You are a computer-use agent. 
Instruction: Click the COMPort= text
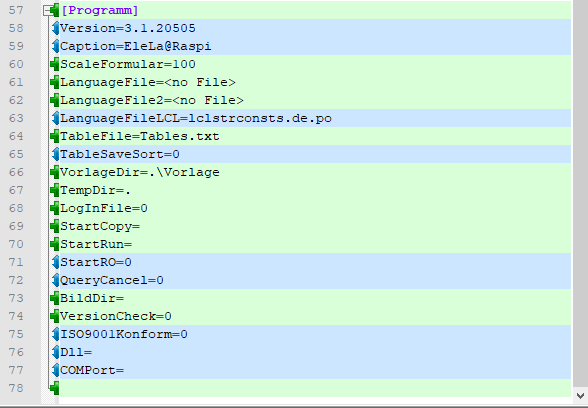(92, 370)
